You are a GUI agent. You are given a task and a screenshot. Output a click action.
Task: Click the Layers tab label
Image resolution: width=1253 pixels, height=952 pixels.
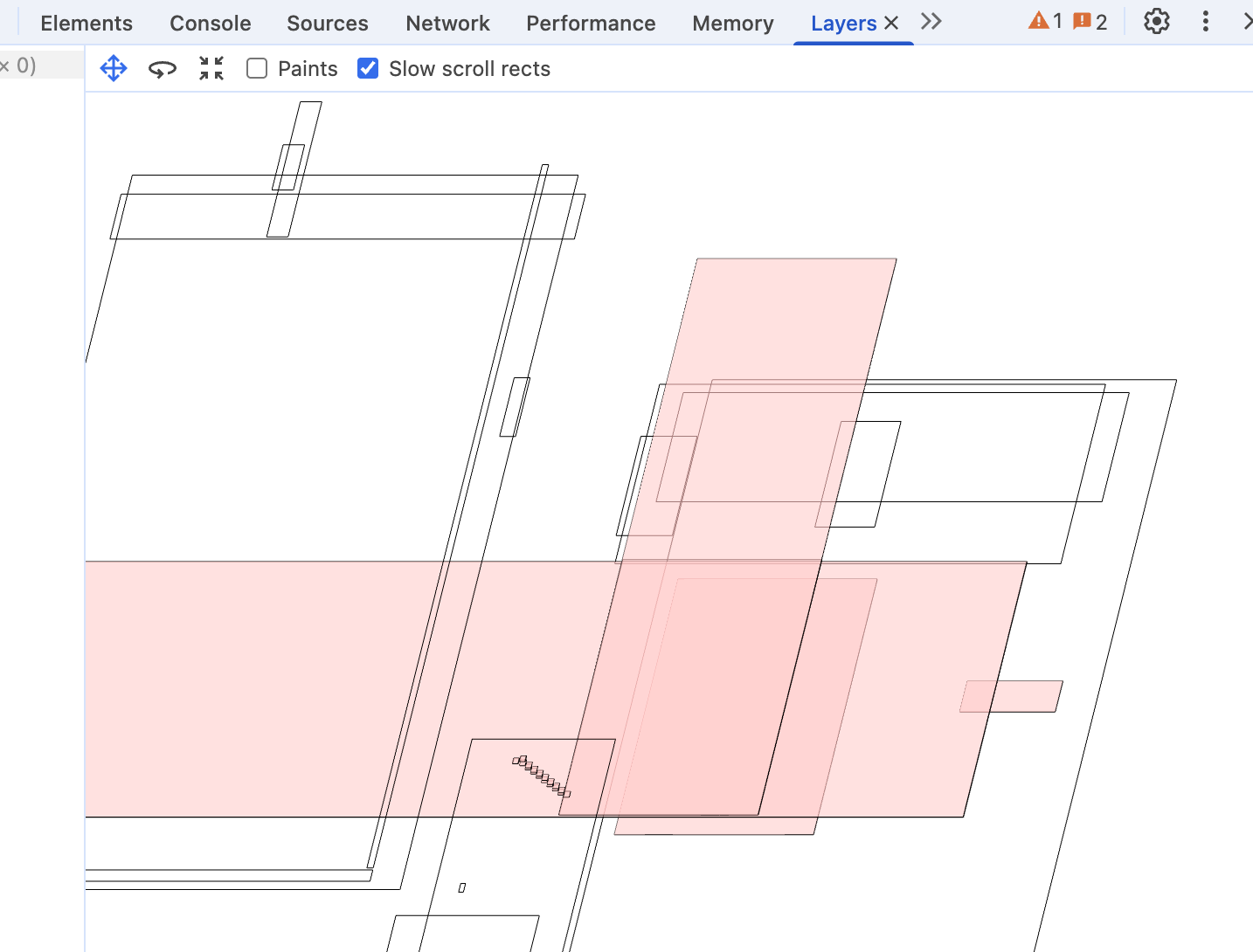(842, 24)
